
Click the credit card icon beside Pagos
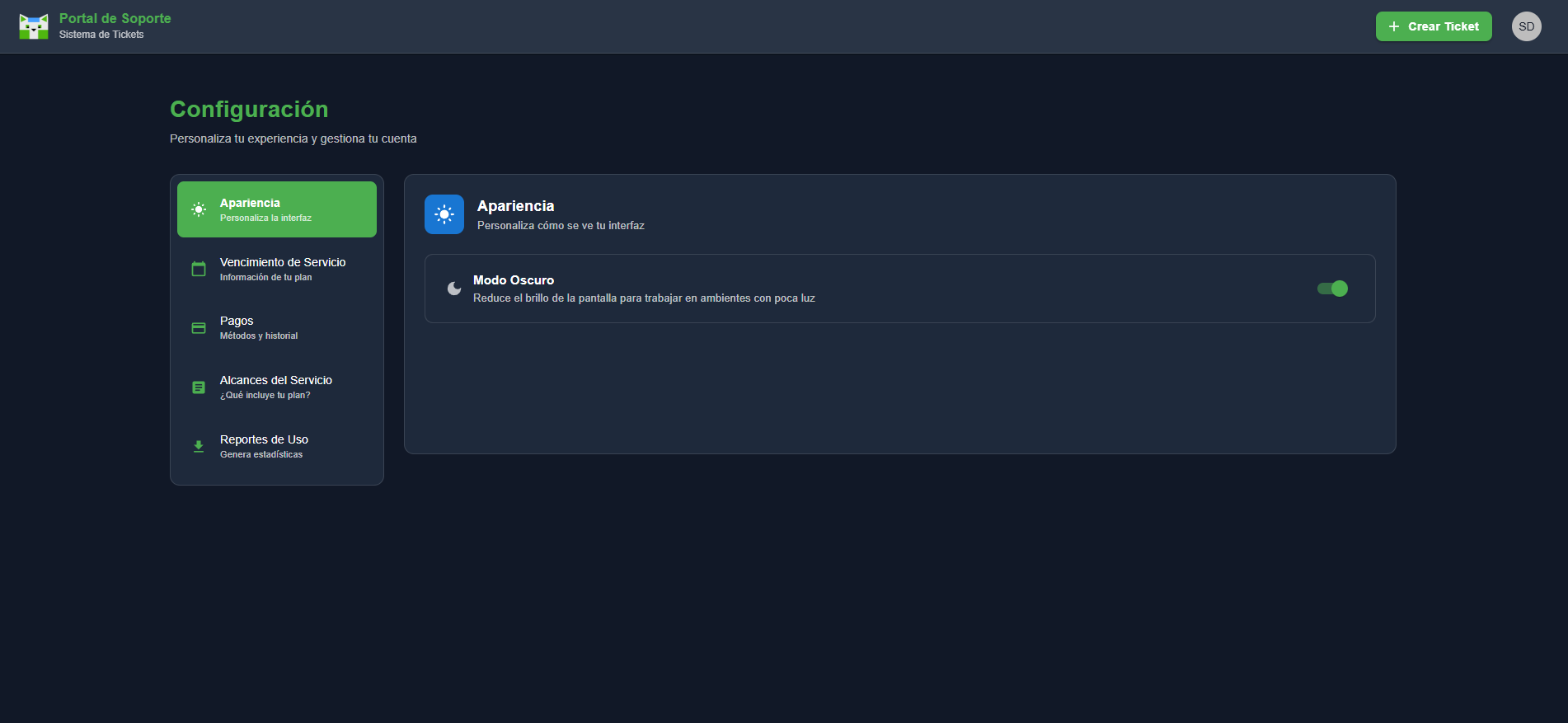point(199,328)
